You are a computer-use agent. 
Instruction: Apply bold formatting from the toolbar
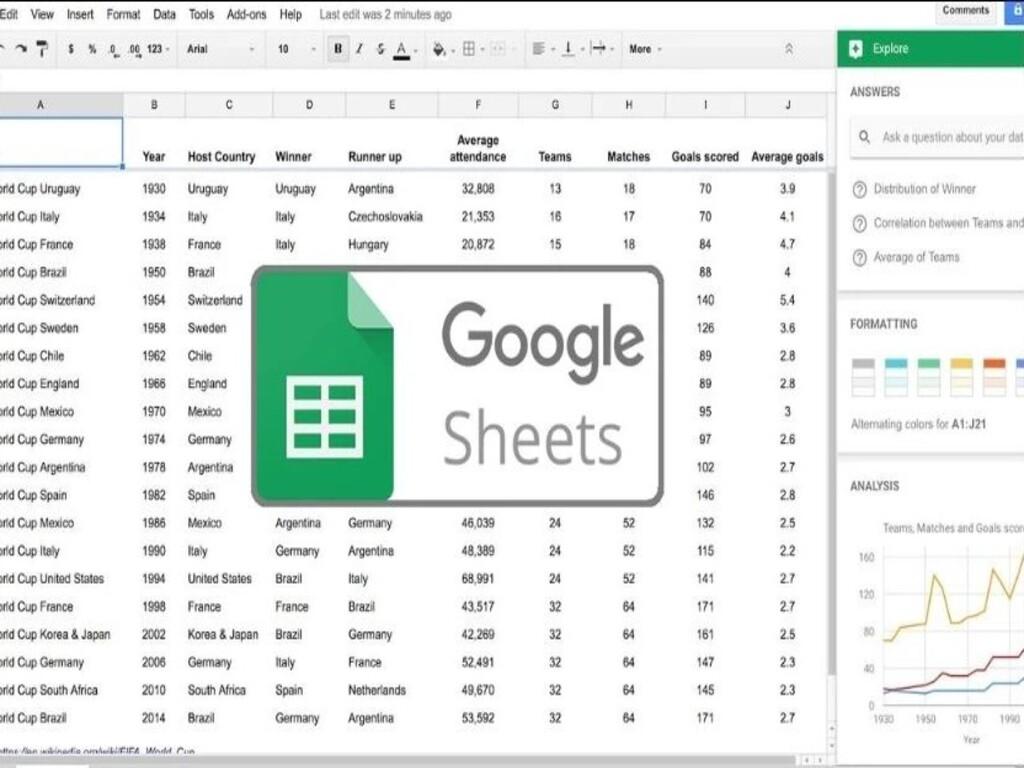tap(337, 48)
